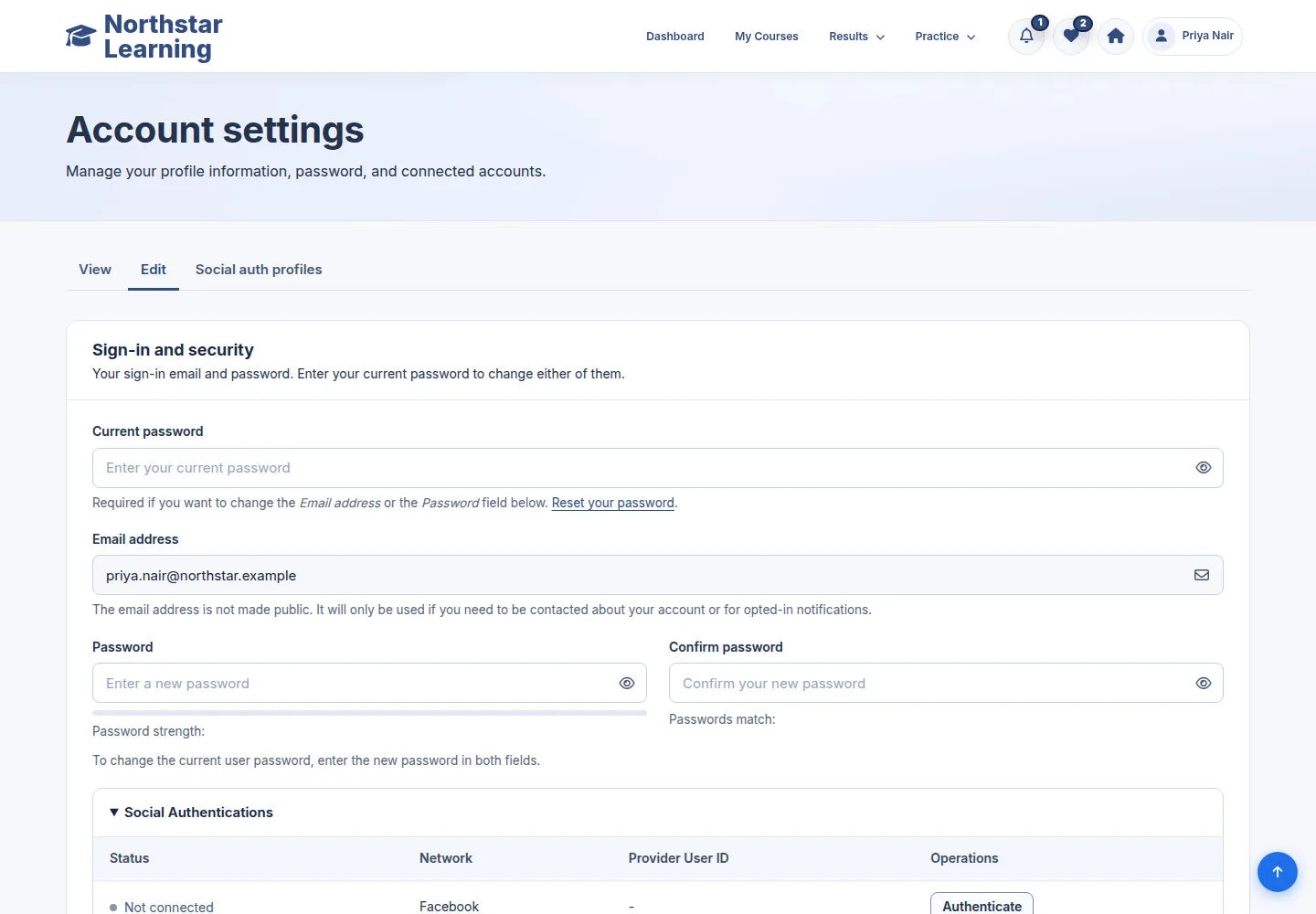Toggle visibility of the confirm password field
Screen dimensions: 1316x914
[1204, 683]
